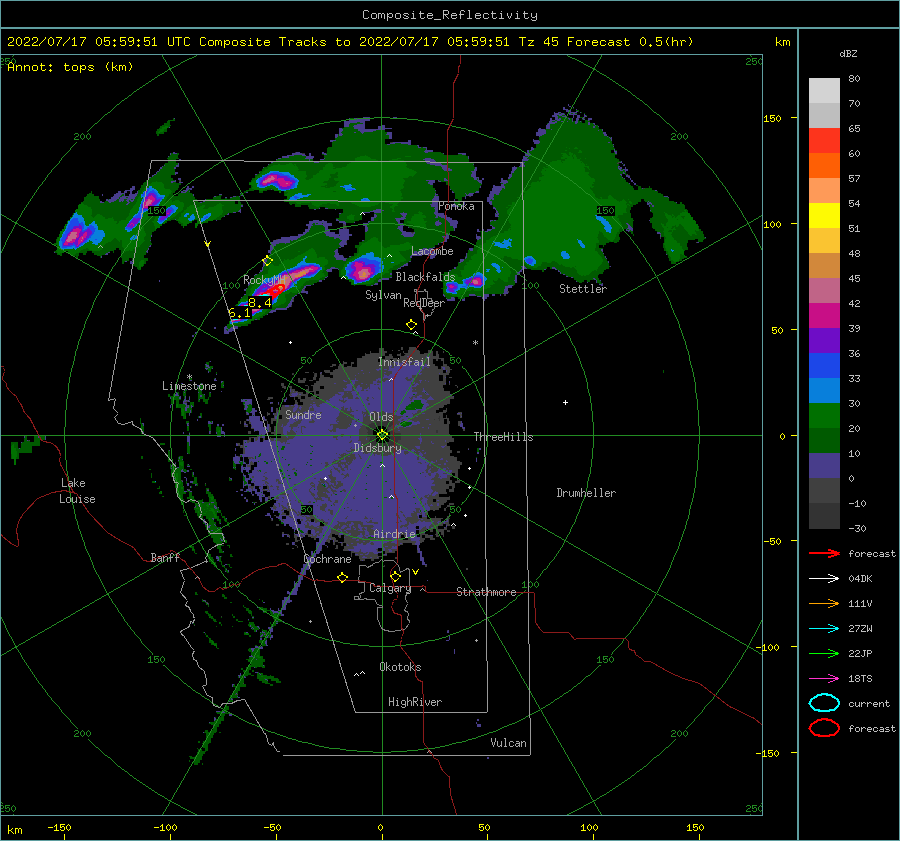The width and height of the screenshot is (900, 841).
Task: Click the asterisk marker above Limestone
Action: (189, 377)
